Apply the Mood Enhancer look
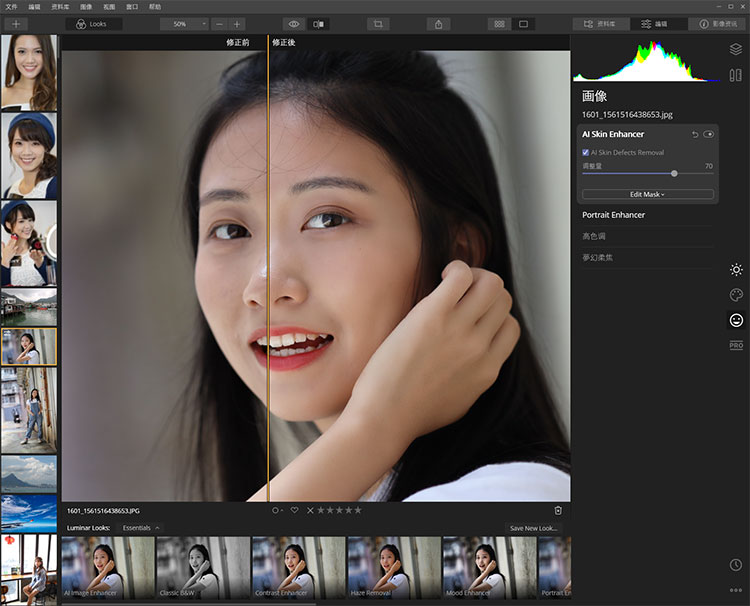The width and height of the screenshot is (750, 606). coord(490,568)
